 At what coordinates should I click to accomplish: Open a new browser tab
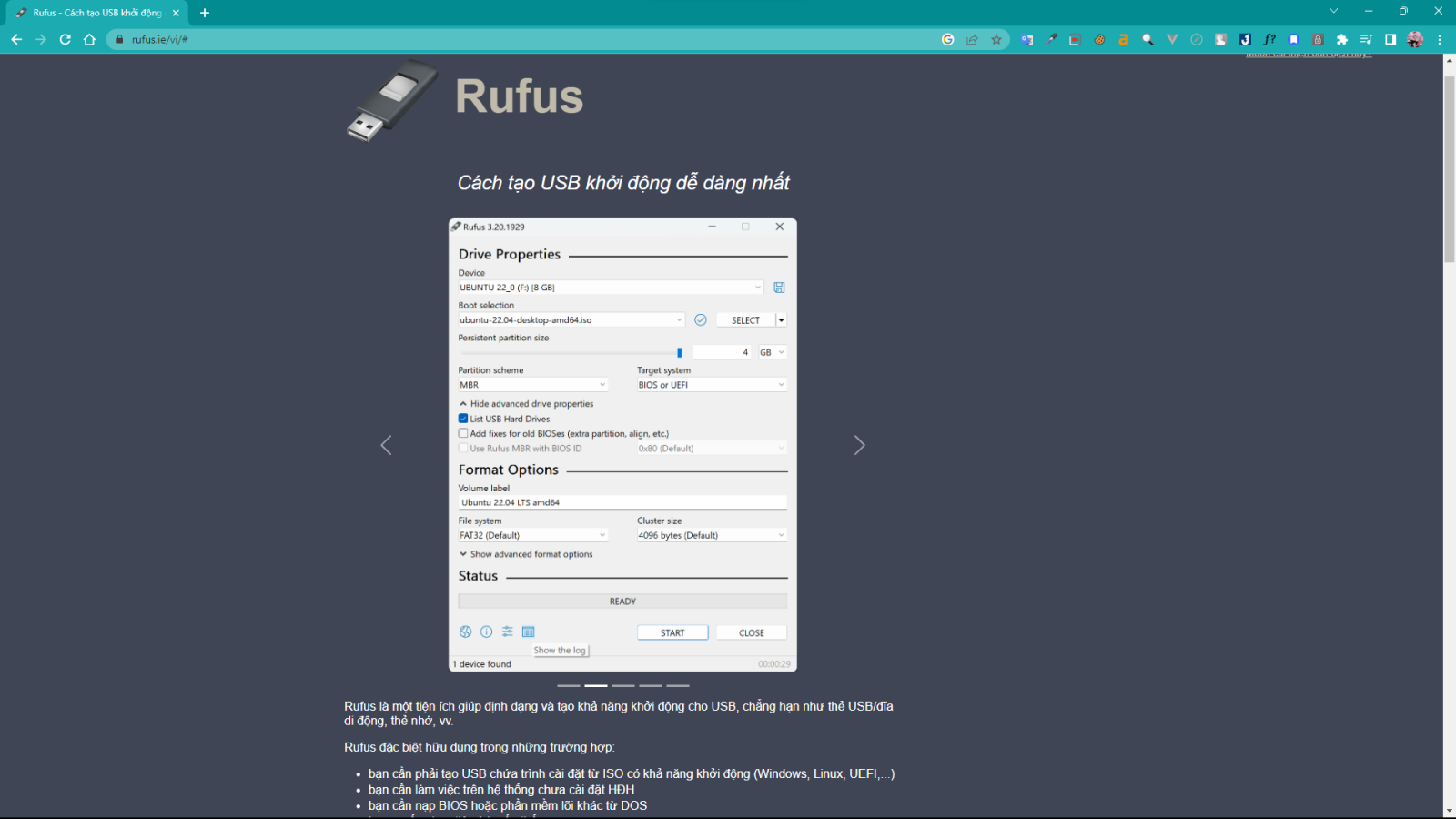click(205, 13)
